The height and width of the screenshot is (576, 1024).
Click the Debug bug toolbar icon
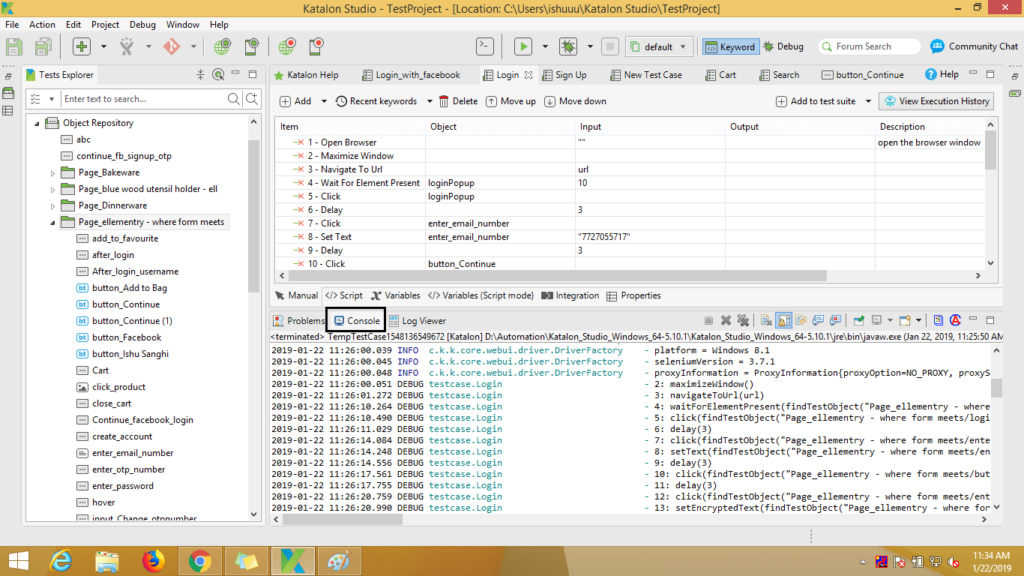click(x=568, y=46)
